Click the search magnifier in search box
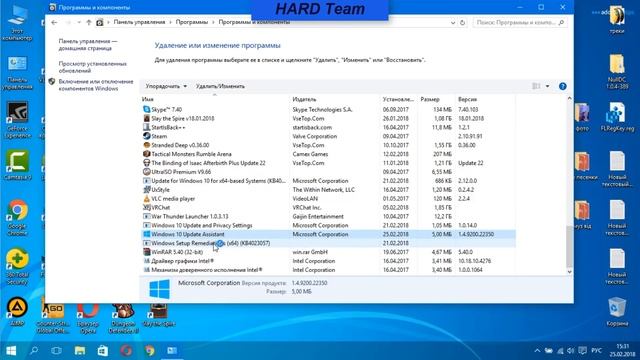Image resolution: width=640 pixels, height=360 pixels. tap(561, 22)
